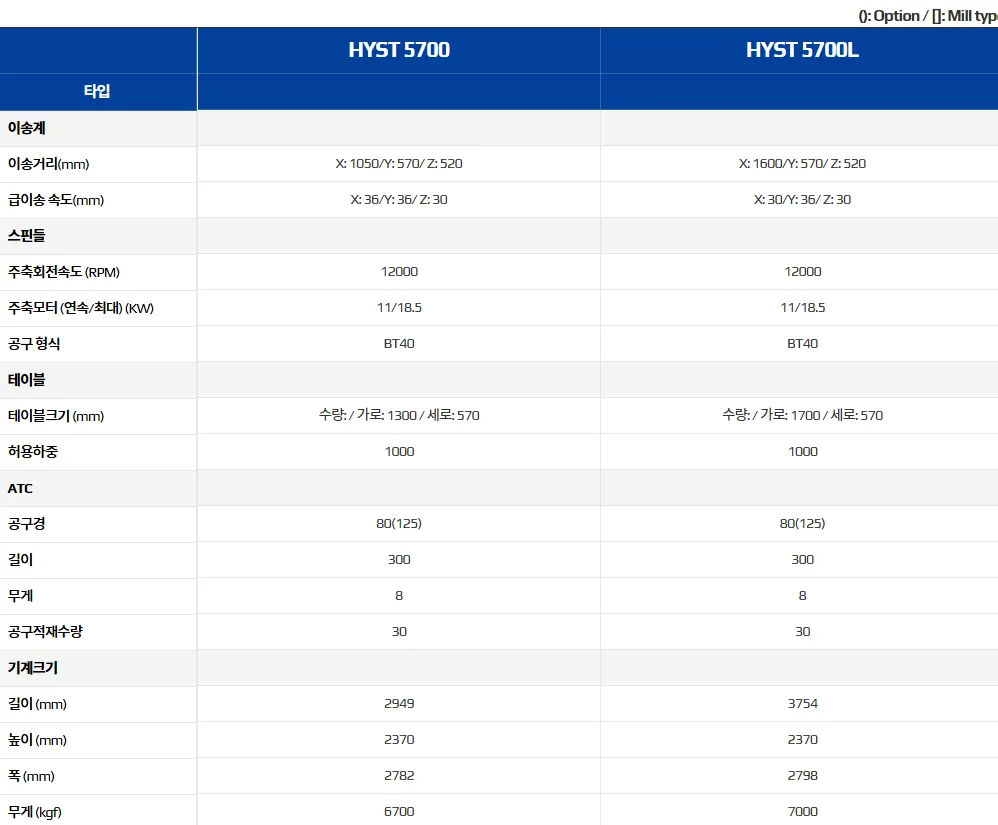Select 300 in the HYST 5700L column
Viewport: 998px width, 825px height.
pyautogui.click(x=803, y=560)
